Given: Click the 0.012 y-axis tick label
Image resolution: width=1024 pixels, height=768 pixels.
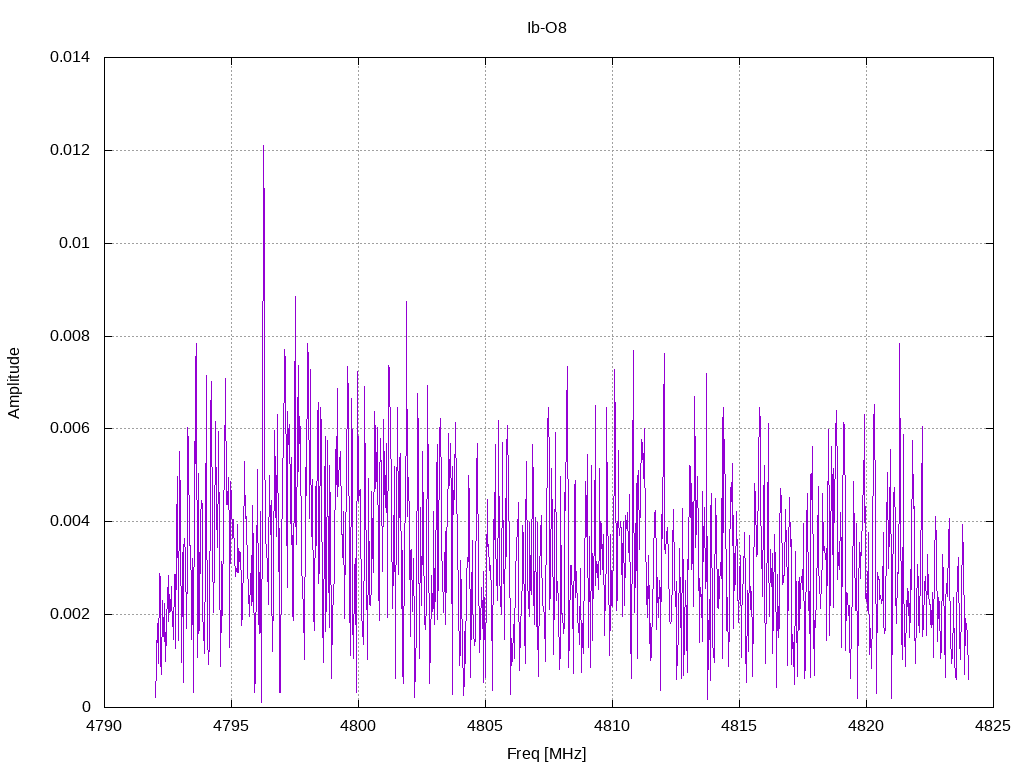Looking at the screenshot, I should [70, 150].
